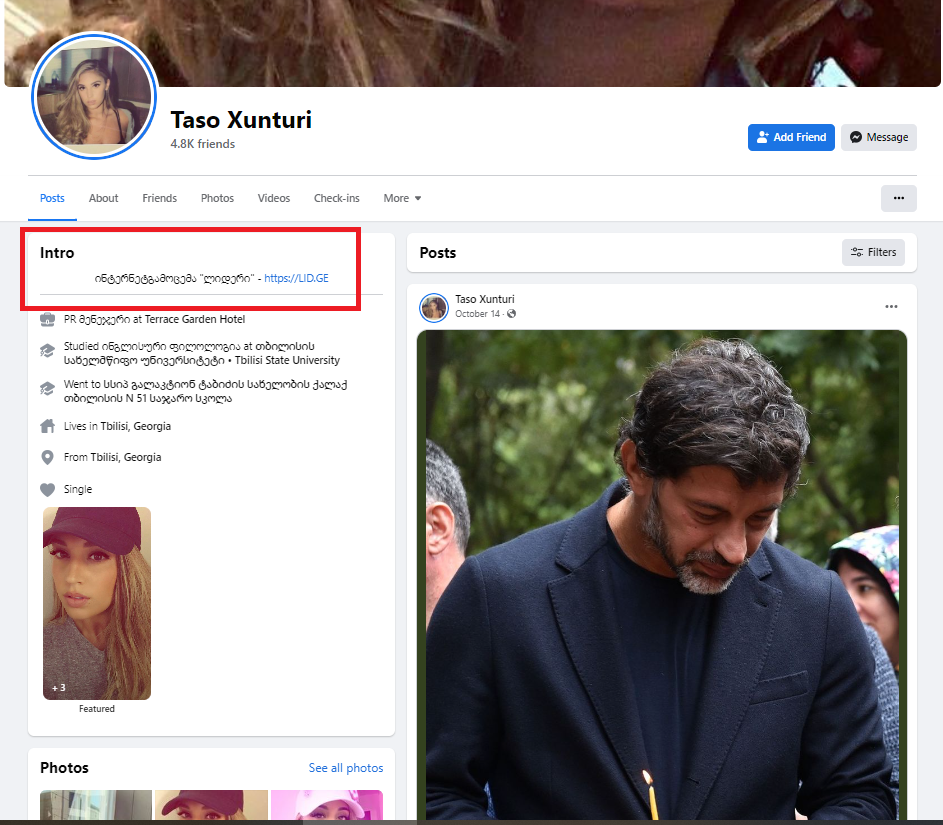The height and width of the screenshot is (825, 943).
Task: Open the large post photo of the man
Action: (x=662, y=574)
